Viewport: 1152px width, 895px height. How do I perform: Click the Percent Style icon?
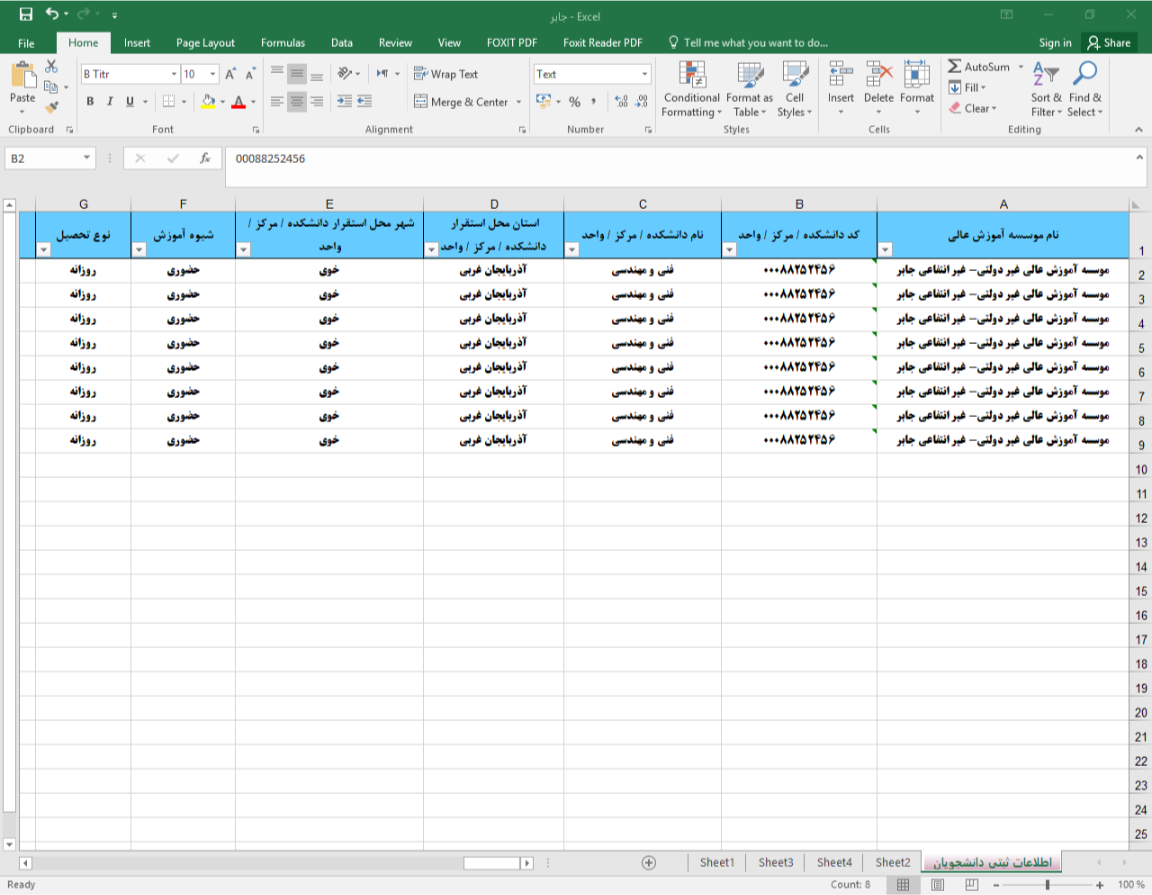tap(574, 102)
